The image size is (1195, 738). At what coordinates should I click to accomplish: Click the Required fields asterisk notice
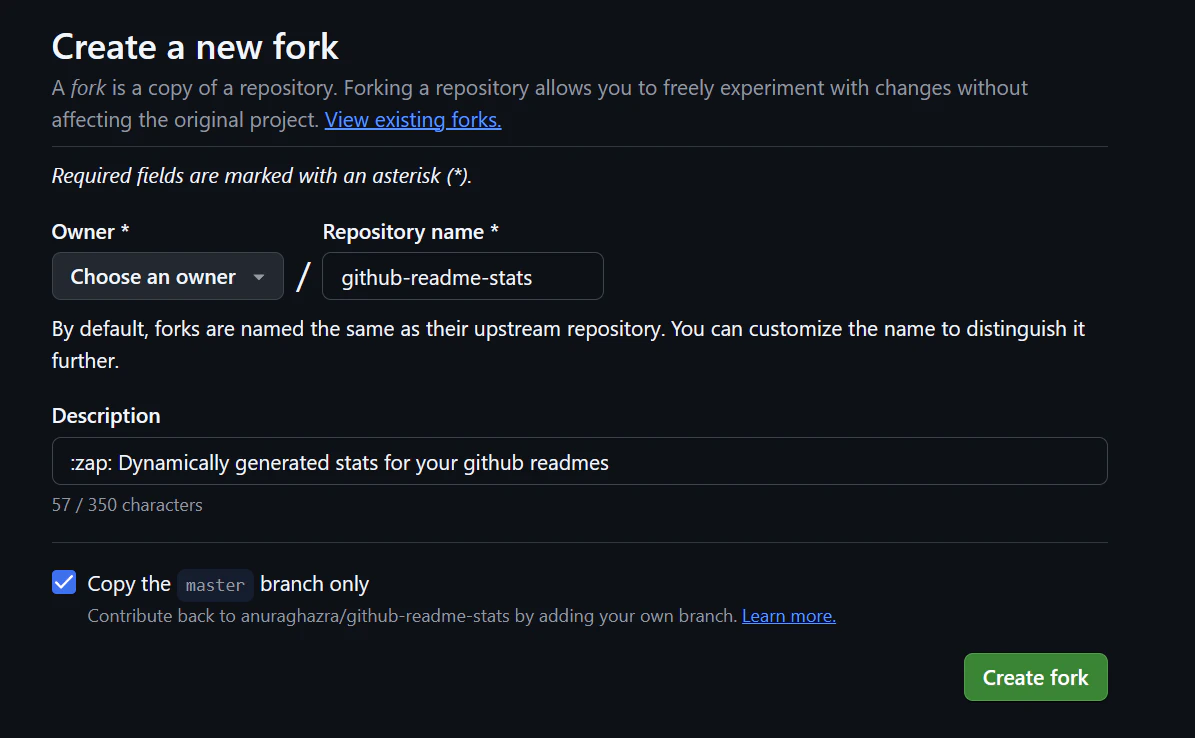[262, 176]
